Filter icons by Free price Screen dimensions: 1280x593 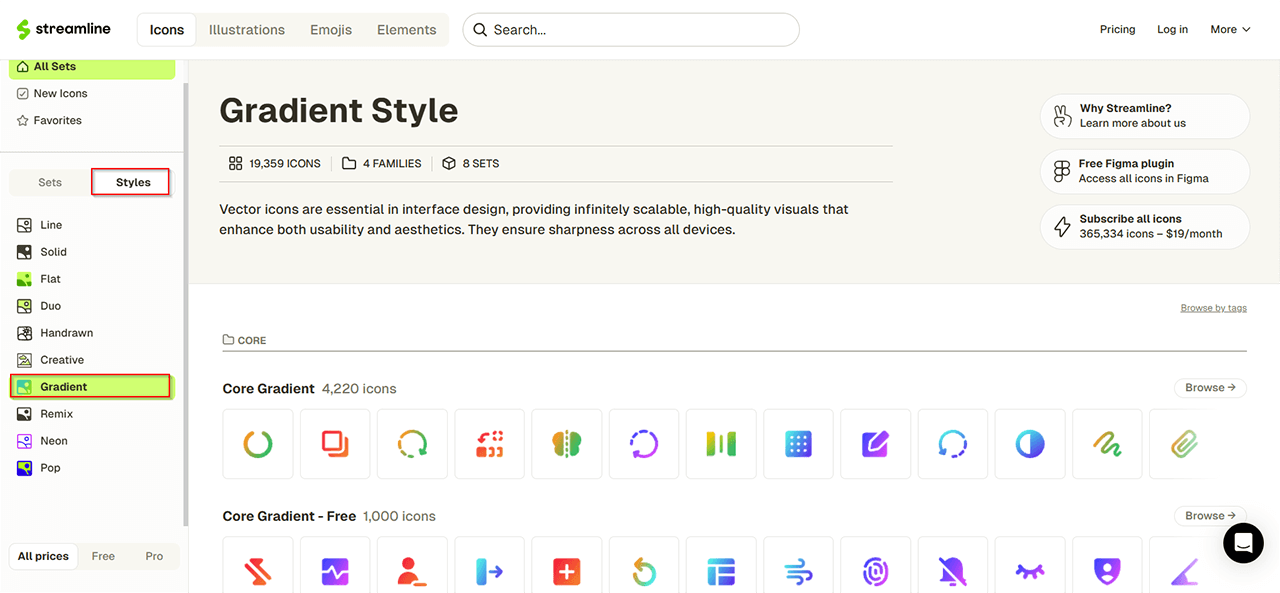[103, 556]
